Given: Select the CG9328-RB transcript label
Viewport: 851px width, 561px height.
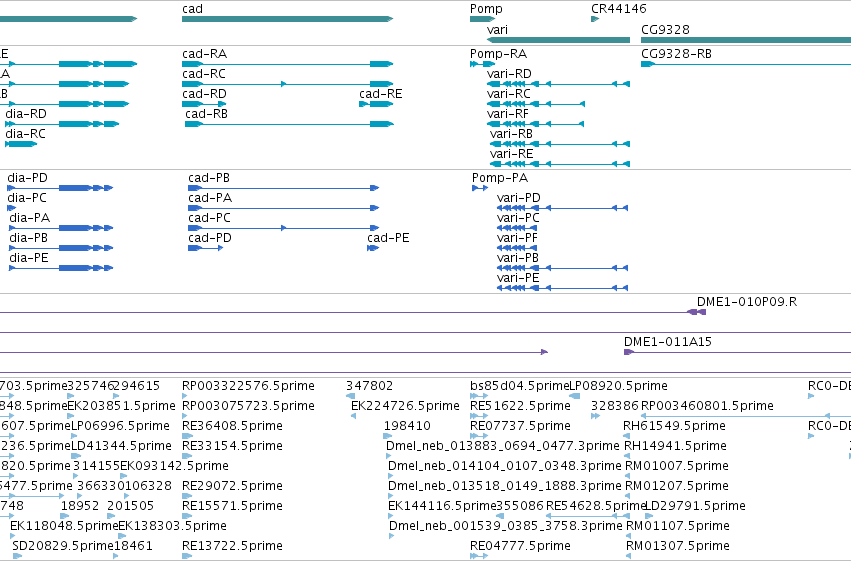Looking at the screenshot, I should click(x=676, y=54).
